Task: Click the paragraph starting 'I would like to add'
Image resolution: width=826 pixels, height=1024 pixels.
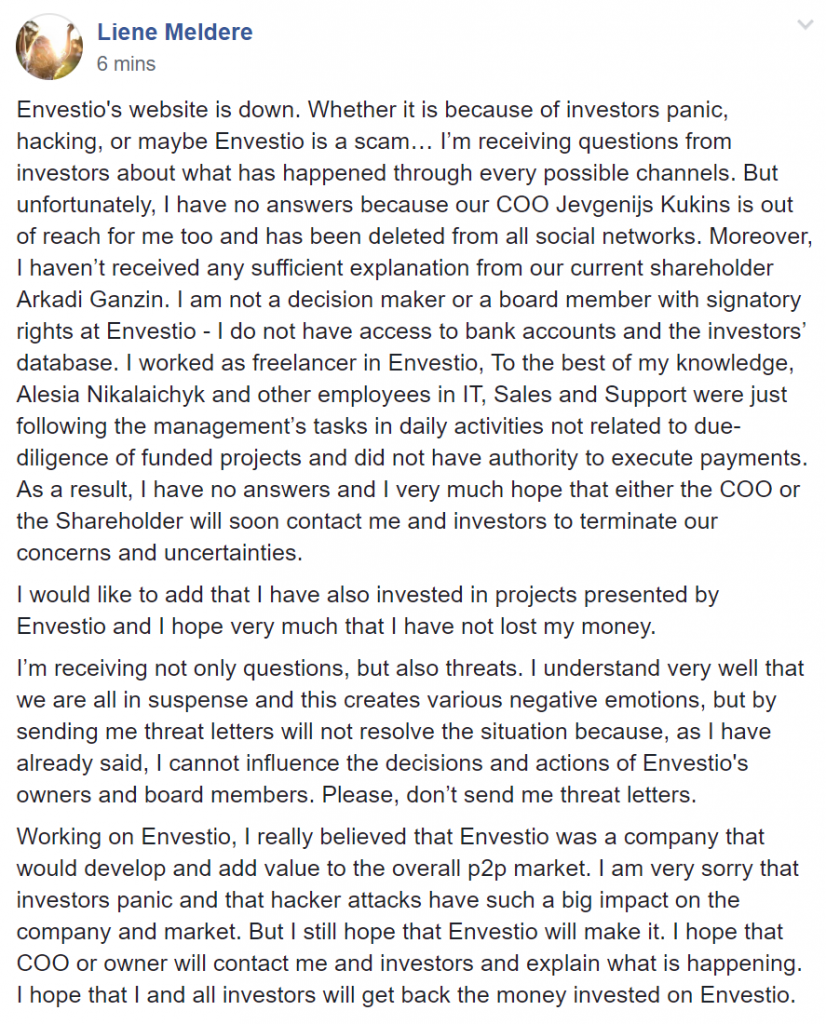Action: click(x=368, y=611)
